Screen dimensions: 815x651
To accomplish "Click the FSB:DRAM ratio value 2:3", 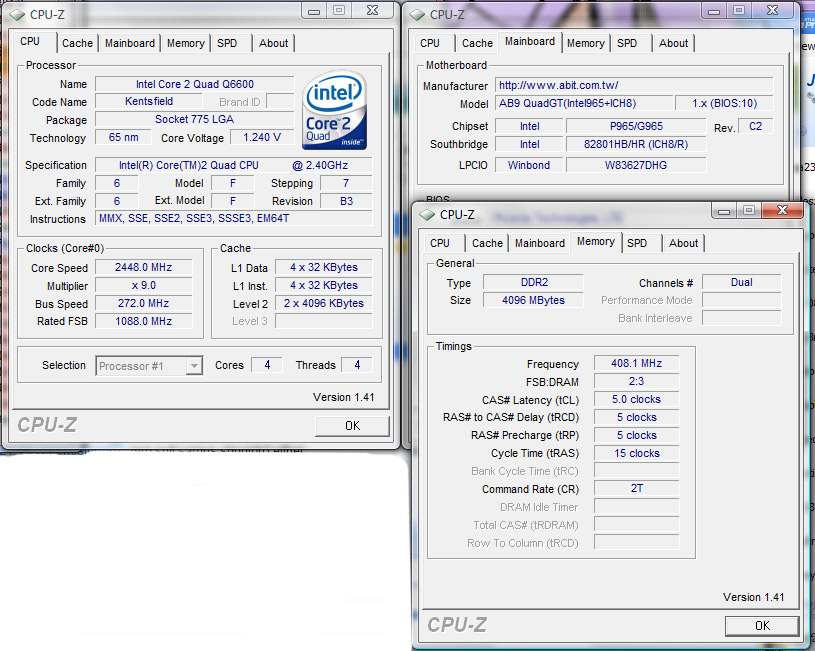I will [x=636, y=381].
